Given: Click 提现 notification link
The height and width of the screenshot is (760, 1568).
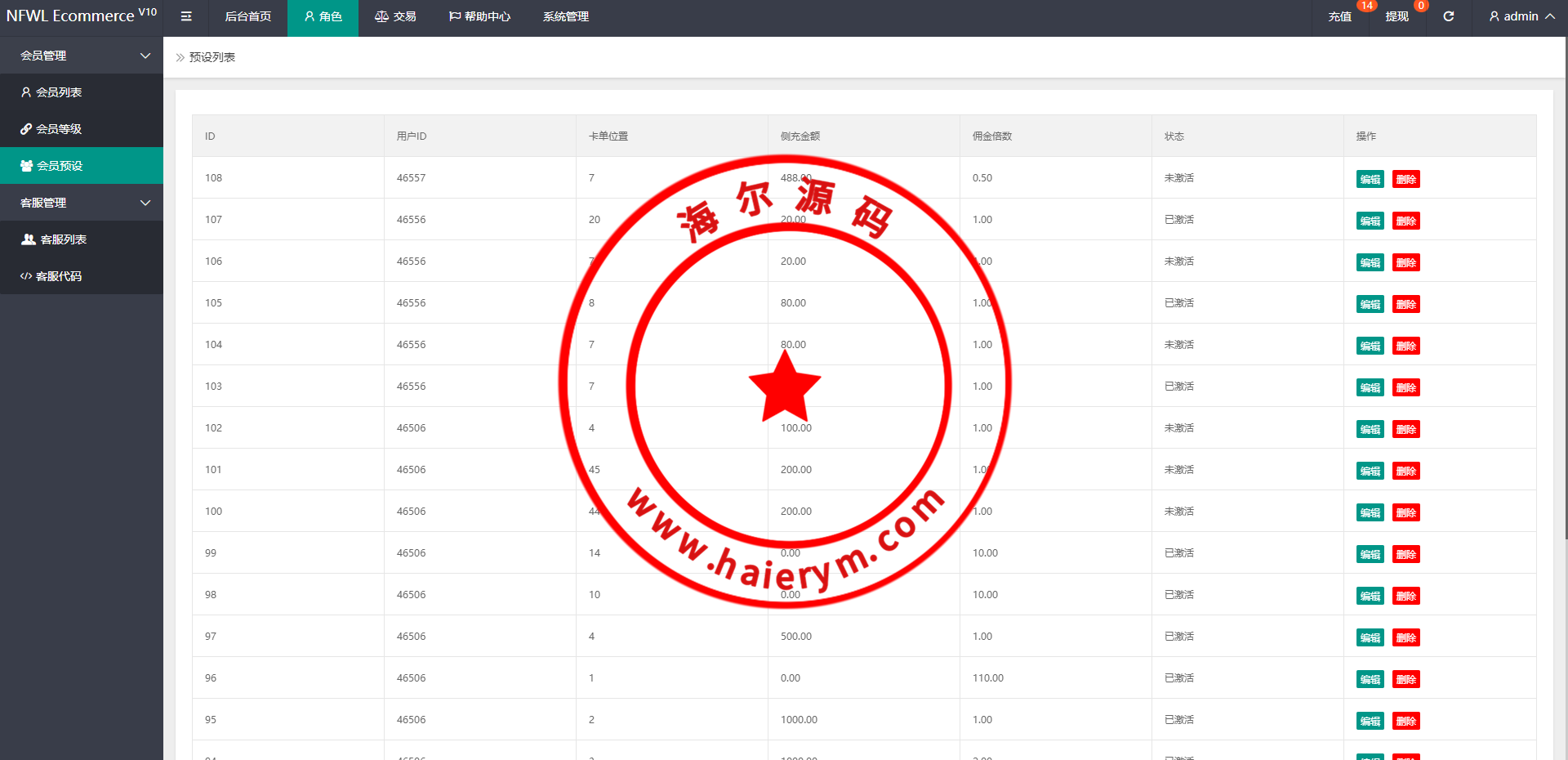Looking at the screenshot, I should pyautogui.click(x=1396, y=16).
